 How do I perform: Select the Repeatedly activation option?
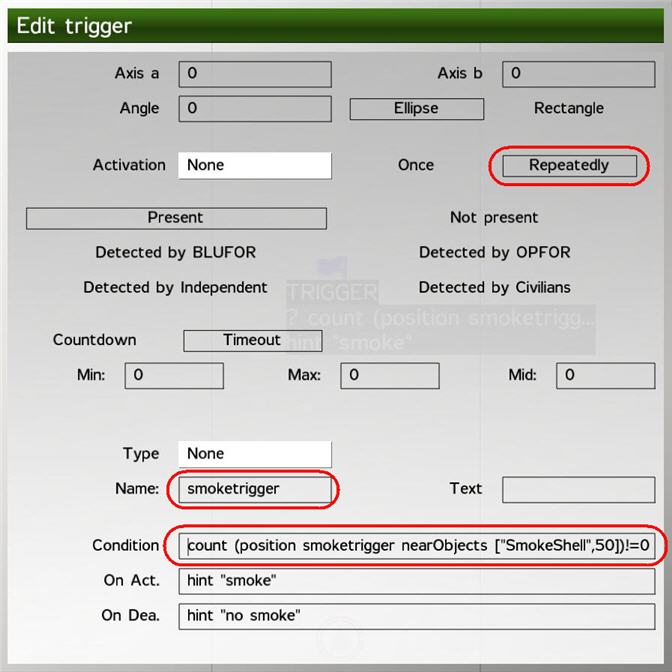[x=568, y=166]
